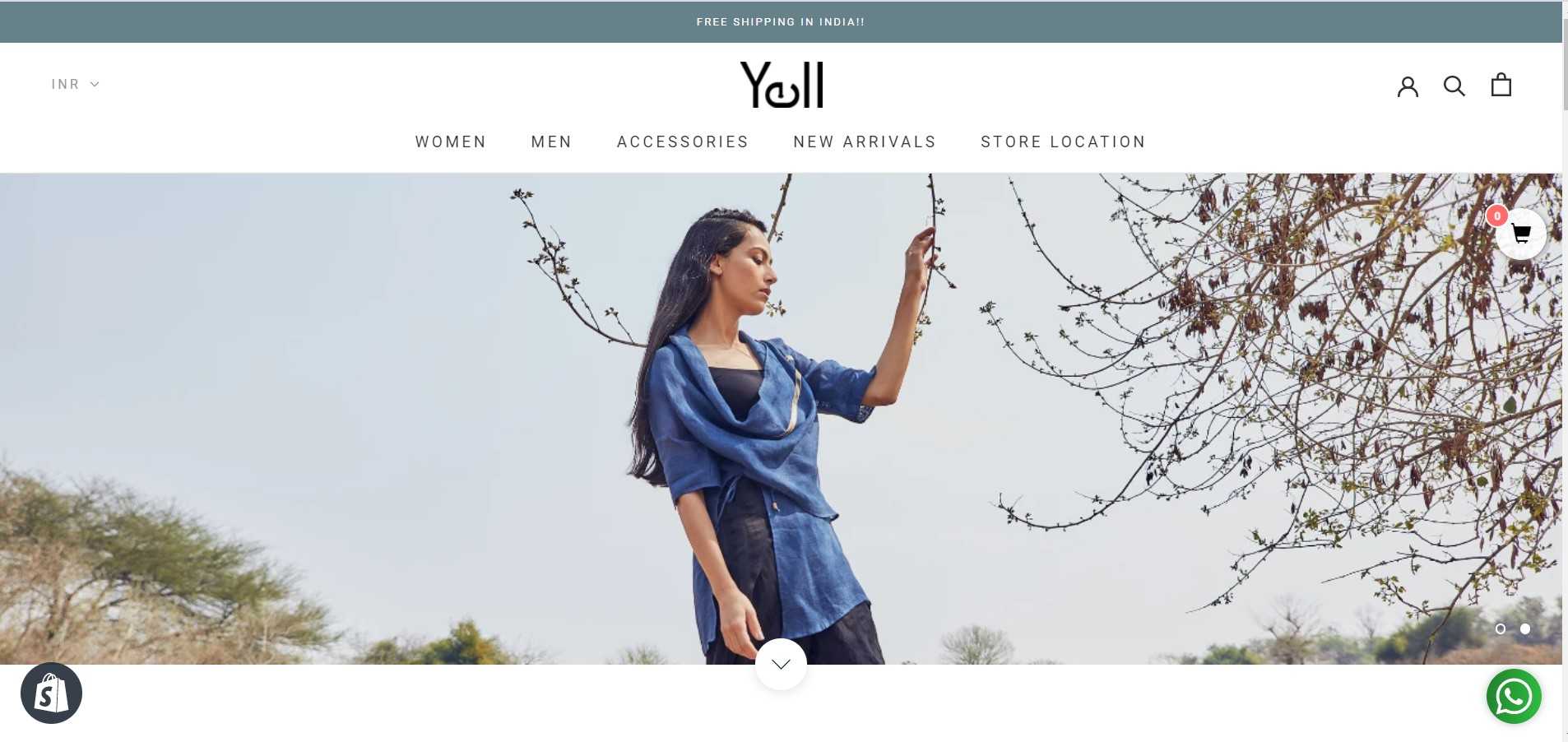
Task: Click the floating cart button with badge
Action: click(1520, 234)
